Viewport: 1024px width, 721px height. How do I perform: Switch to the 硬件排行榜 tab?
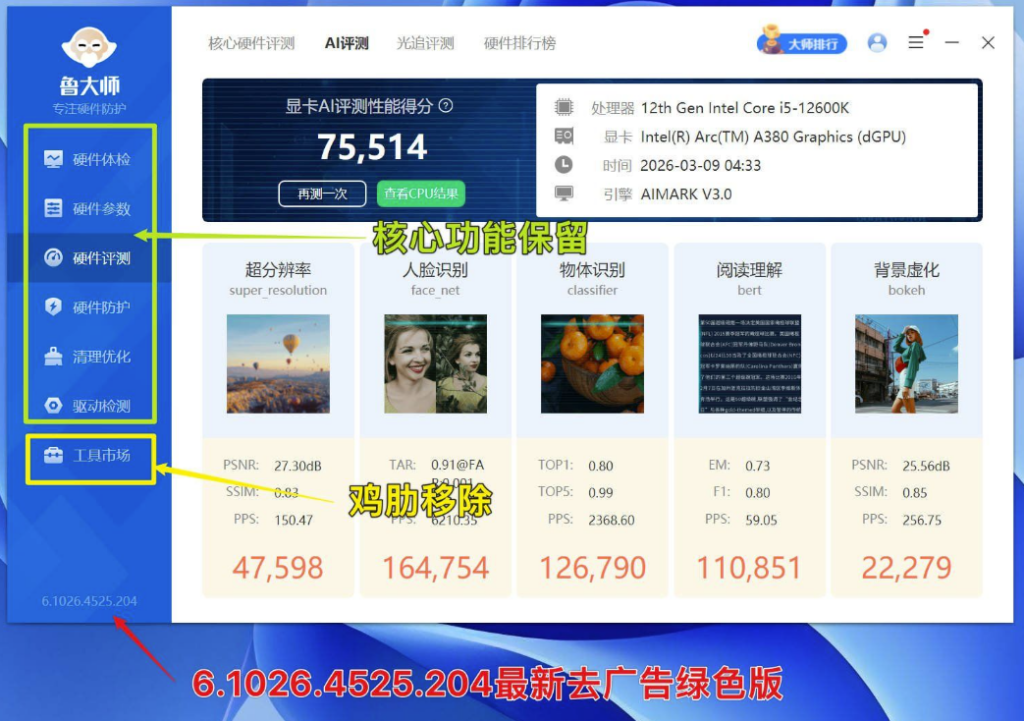(520, 43)
